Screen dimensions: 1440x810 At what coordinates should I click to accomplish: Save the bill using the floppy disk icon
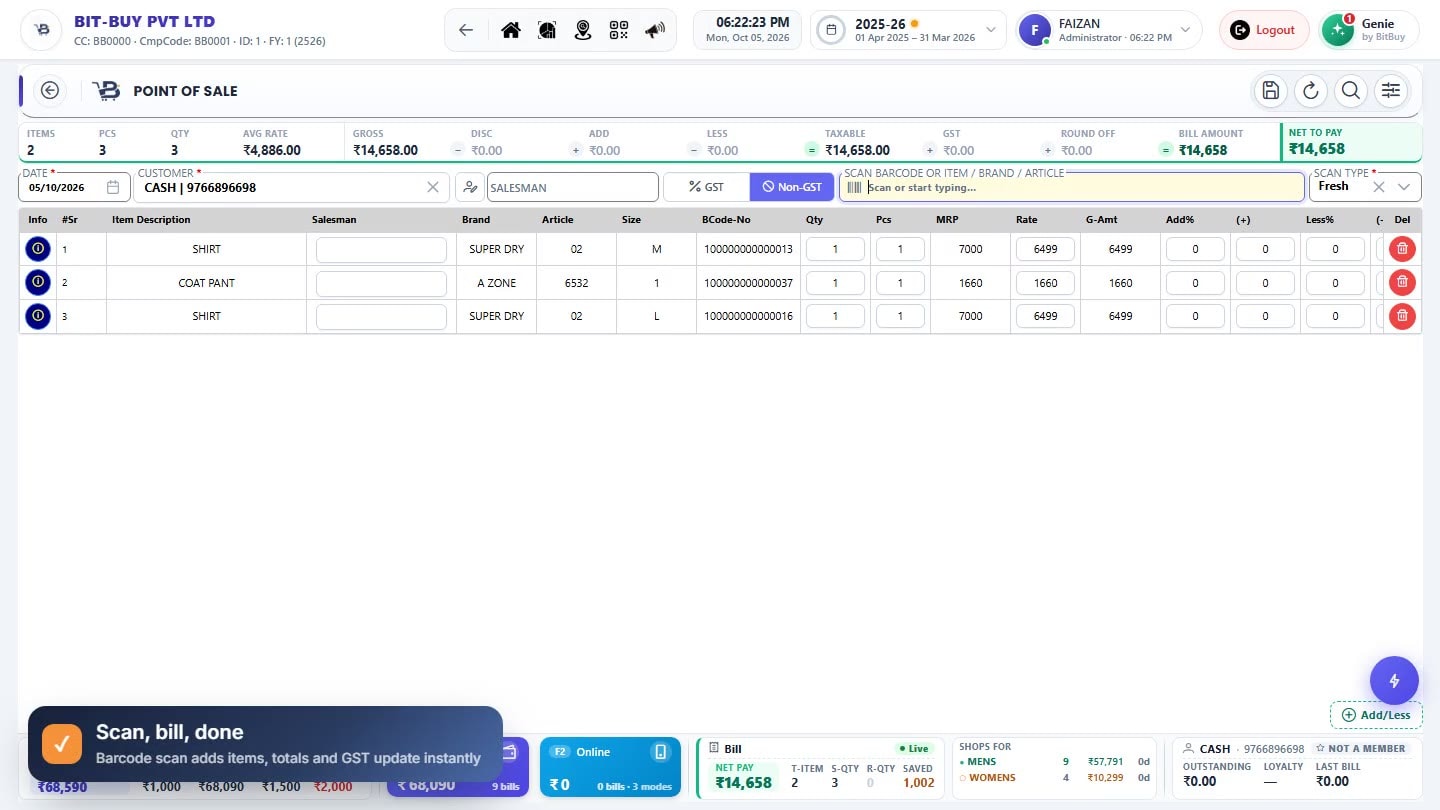click(x=1271, y=91)
